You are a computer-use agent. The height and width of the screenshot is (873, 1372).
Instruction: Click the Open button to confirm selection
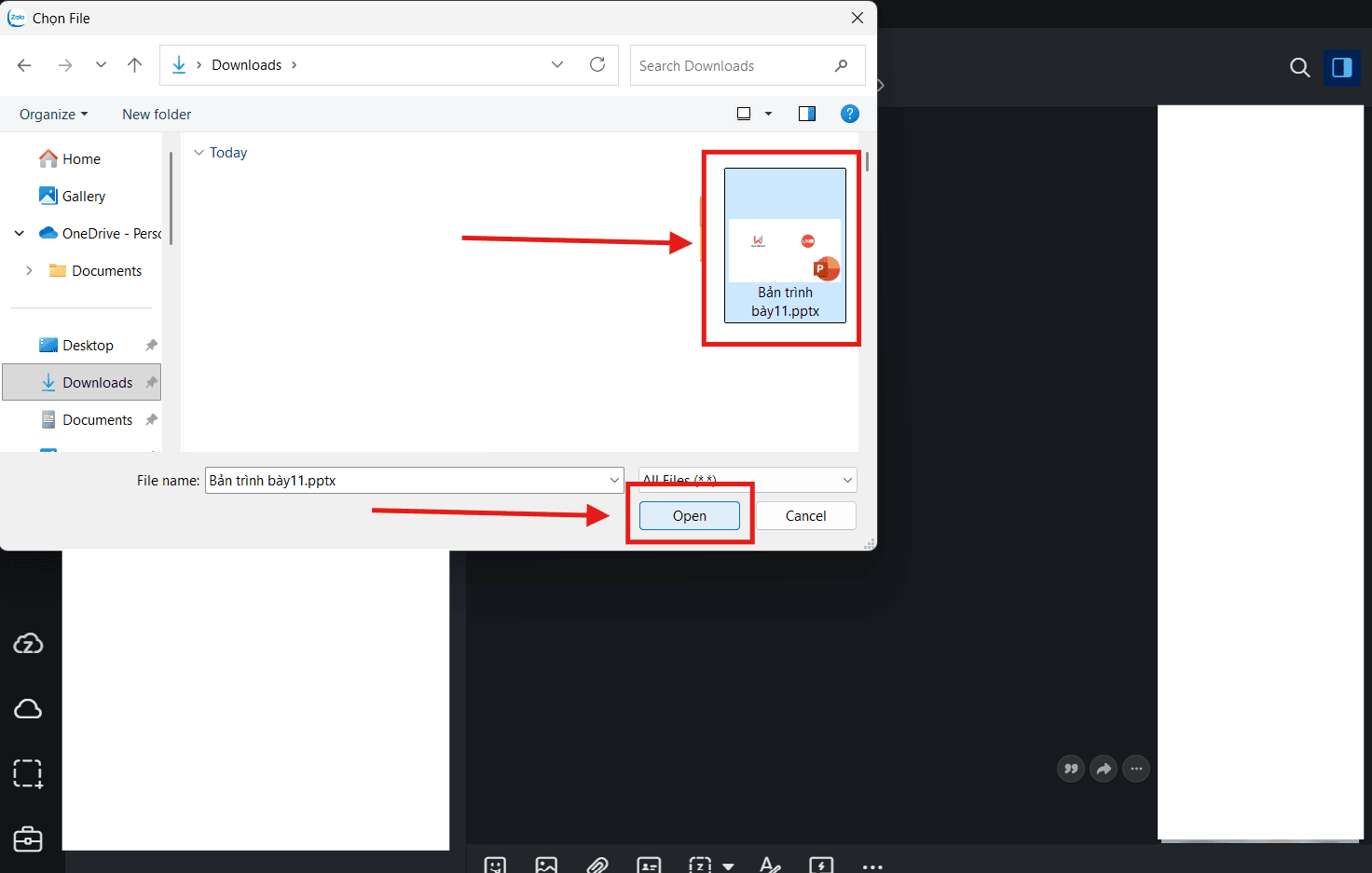coord(689,515)
